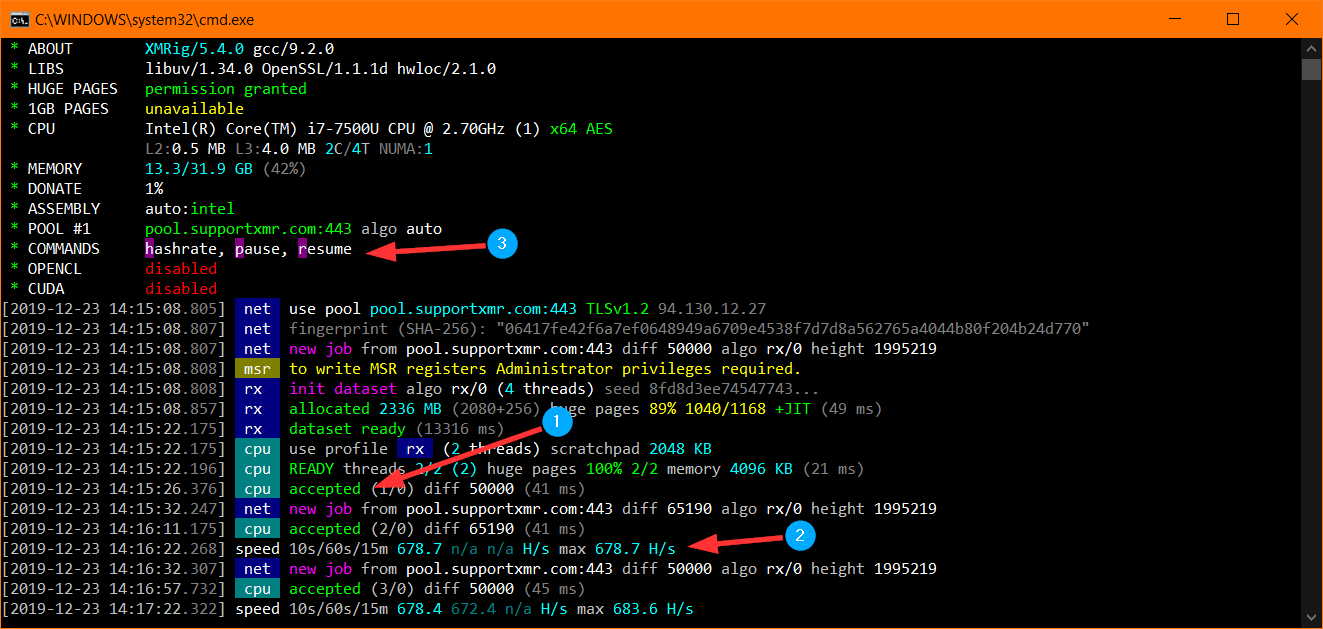This screenshot has height=629, width=1323.
Task: Click the 'max 683.6 H/s' value
Action: 635,608
